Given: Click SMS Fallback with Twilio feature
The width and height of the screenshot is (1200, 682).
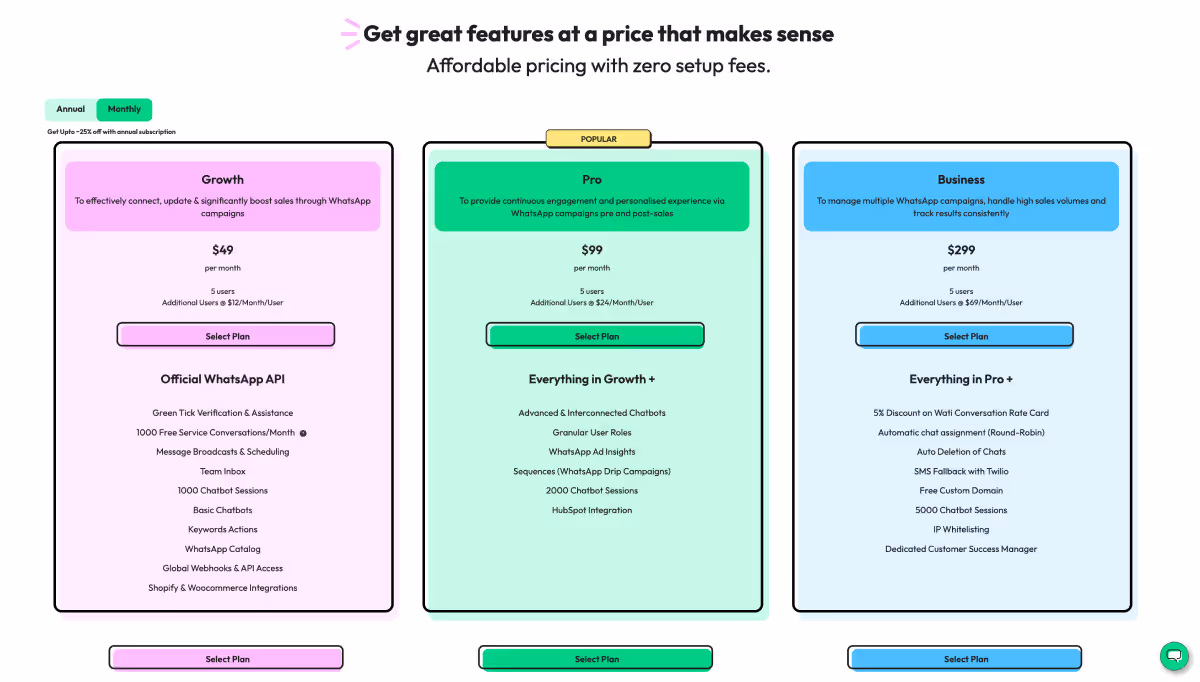Looking at the screenshot, I should (x=961, y=471).
